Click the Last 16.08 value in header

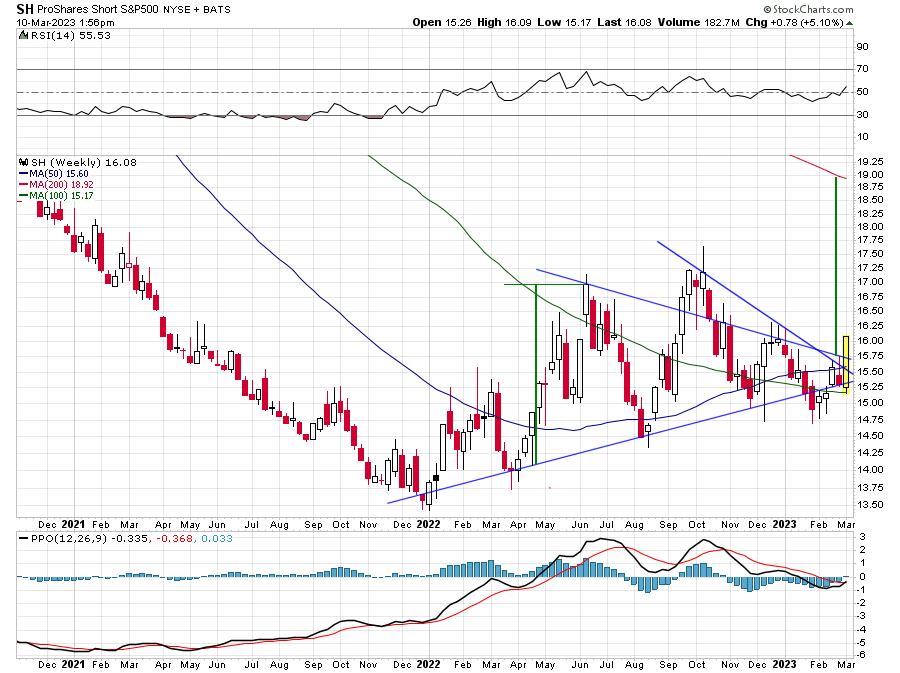click(x=624, y=22)
